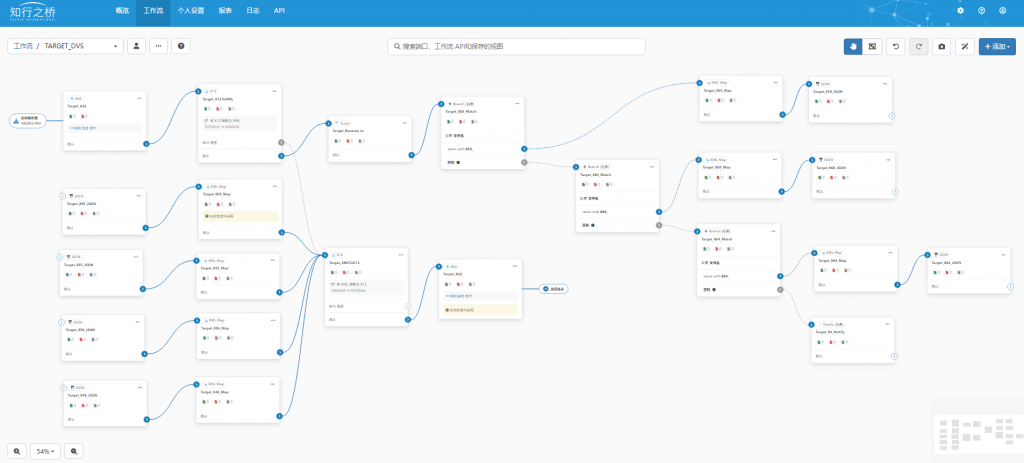The height and width of the screenshot is (463, 1024).
Task: Run the magic wand auto-arrange
Action: coord(965,46)
